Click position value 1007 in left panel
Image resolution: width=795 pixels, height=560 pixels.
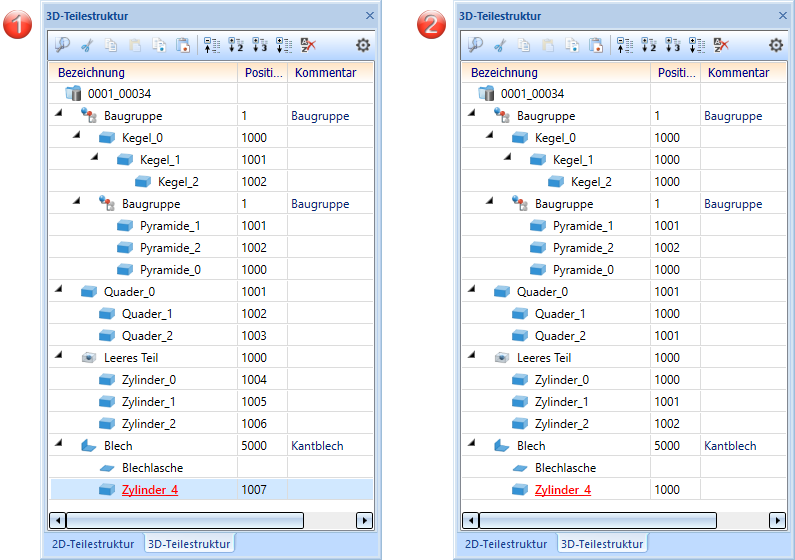pyautogui.click(x=254, y=490)
